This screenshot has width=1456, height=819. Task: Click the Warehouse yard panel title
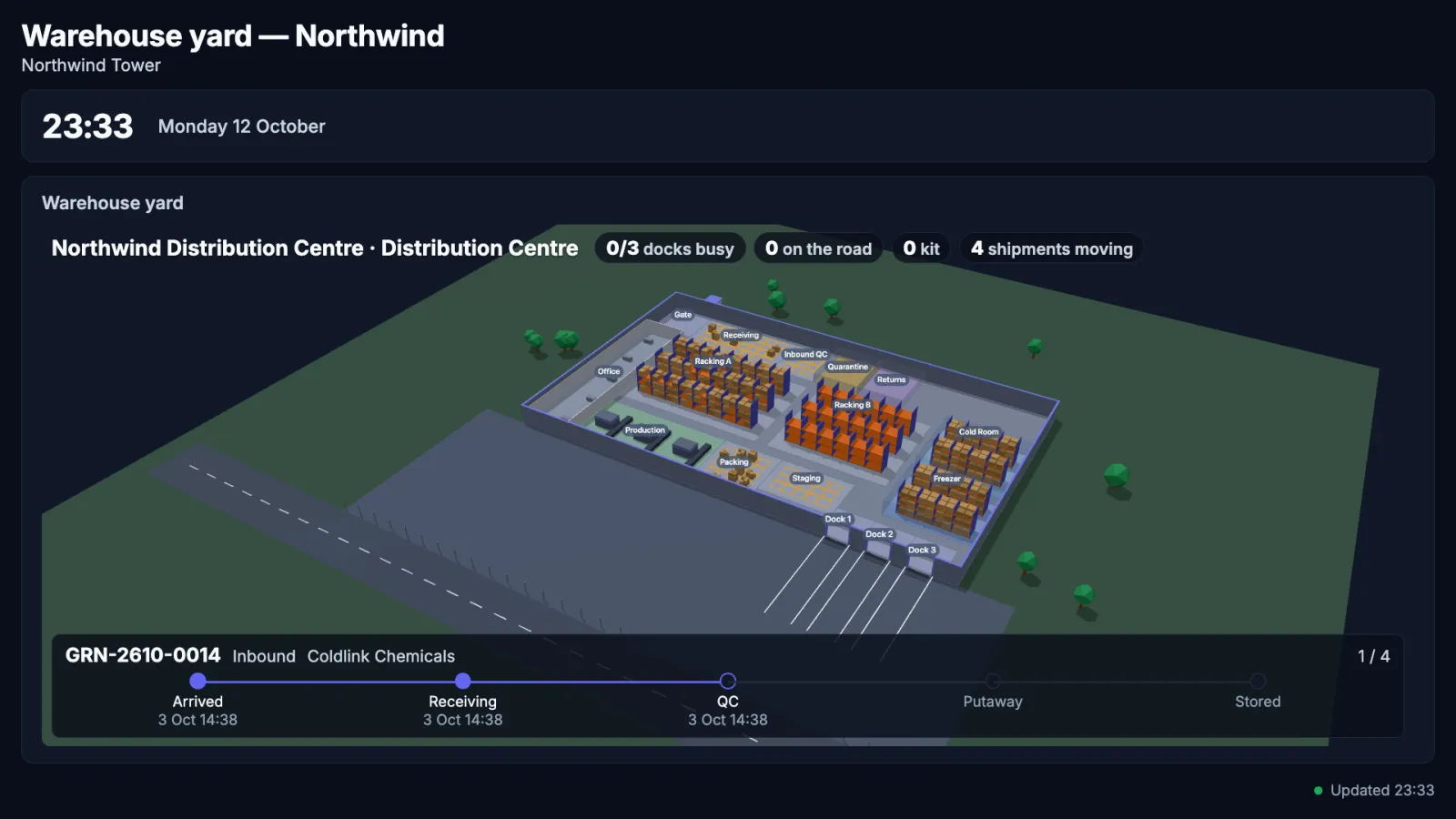(x=113, y=203)
